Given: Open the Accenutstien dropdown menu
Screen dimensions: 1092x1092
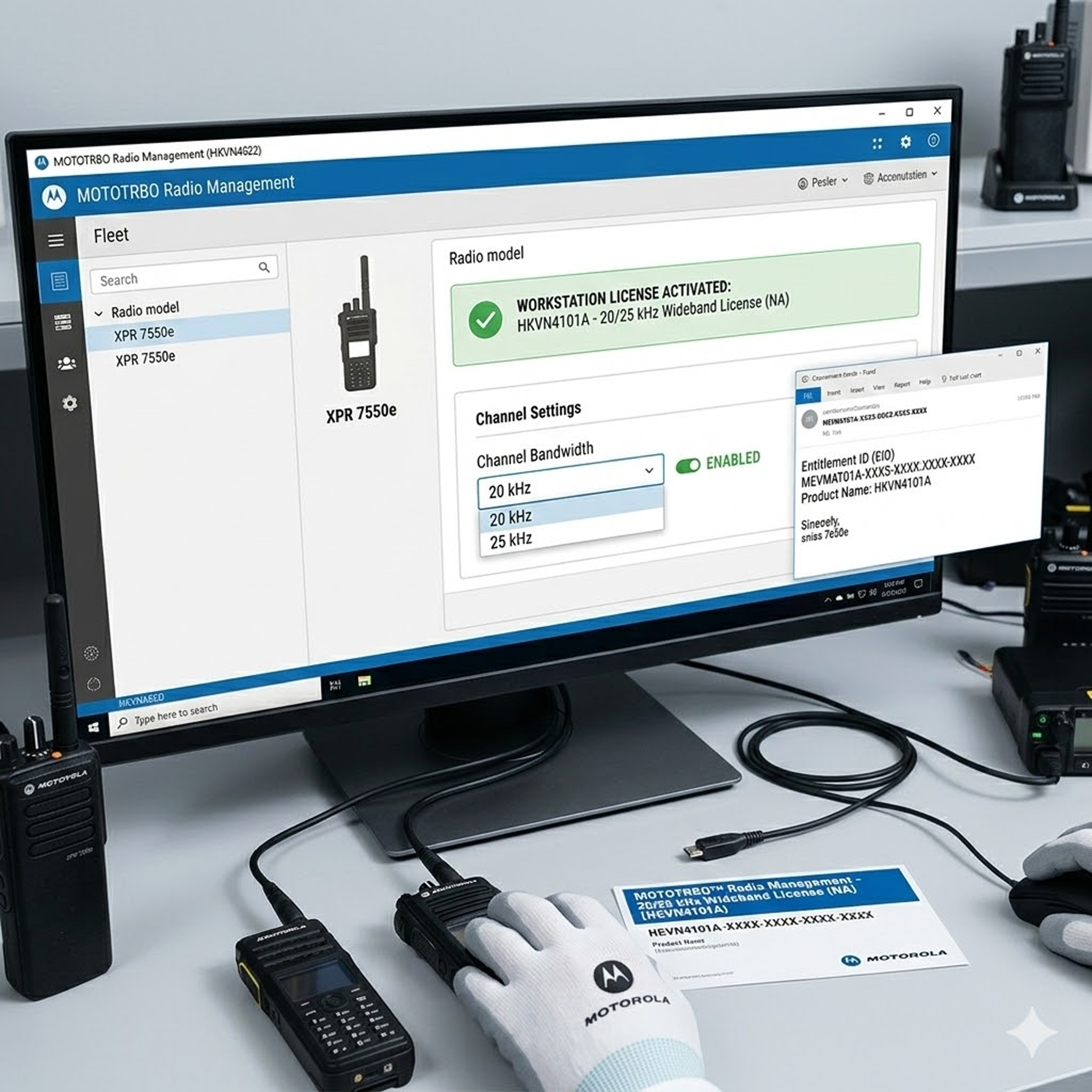Looking at the screenshot, I should [901, 176].
